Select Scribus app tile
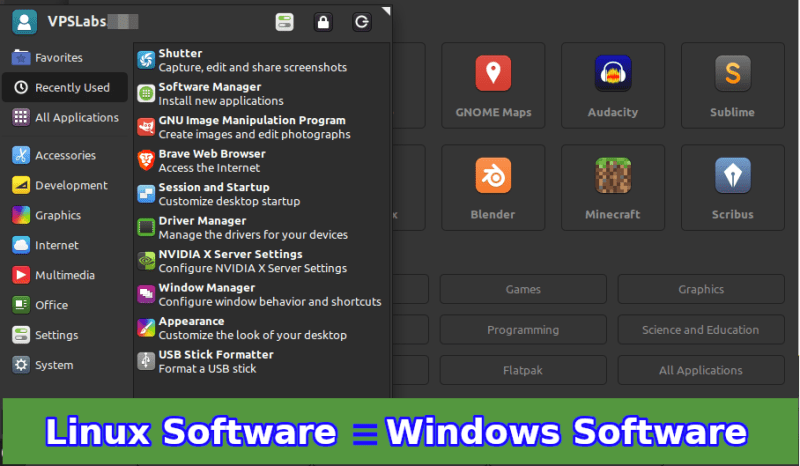The image size is (800, 466). [x=733, y=187]
